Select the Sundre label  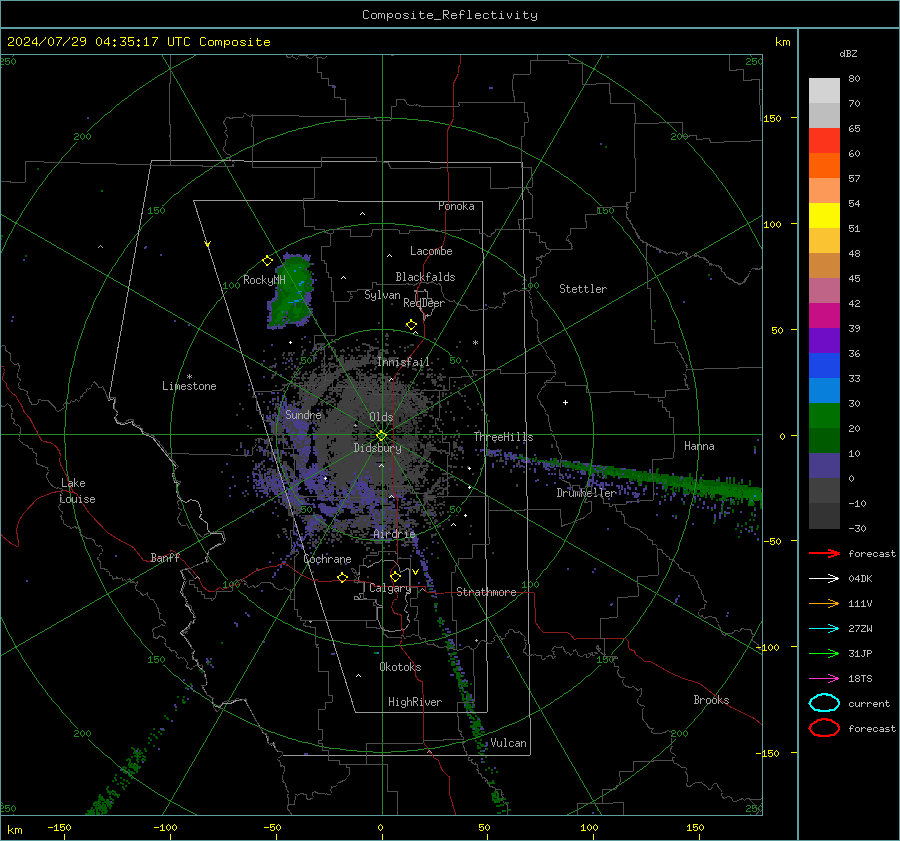point(303,414)
